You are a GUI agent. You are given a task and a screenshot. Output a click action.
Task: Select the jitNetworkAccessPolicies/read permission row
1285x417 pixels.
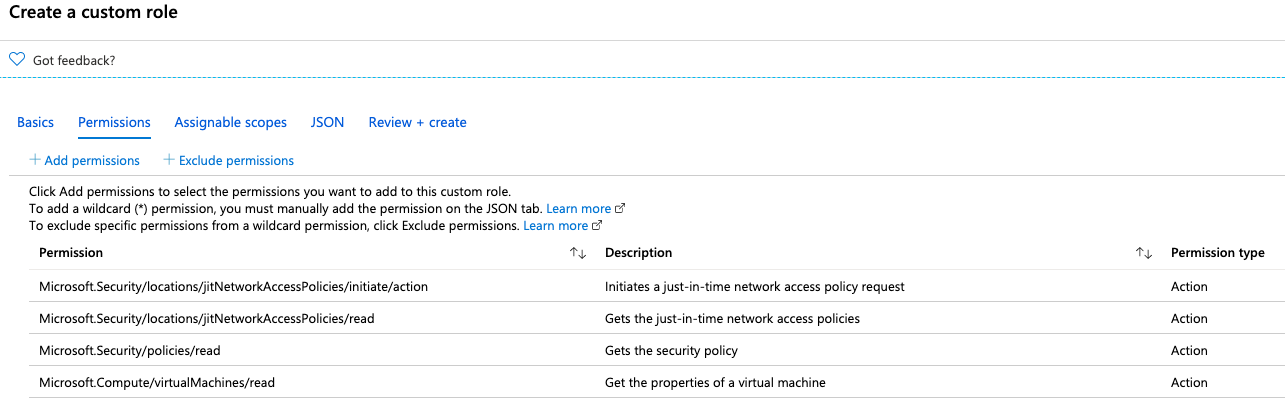(x=207, y=319)
